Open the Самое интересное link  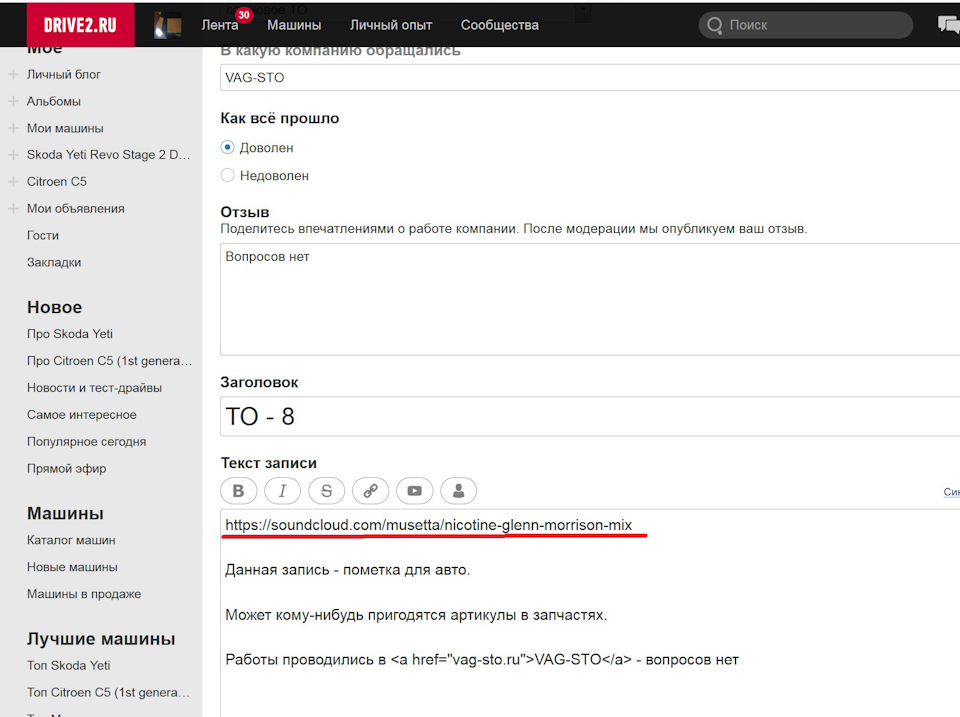[81, 415]
